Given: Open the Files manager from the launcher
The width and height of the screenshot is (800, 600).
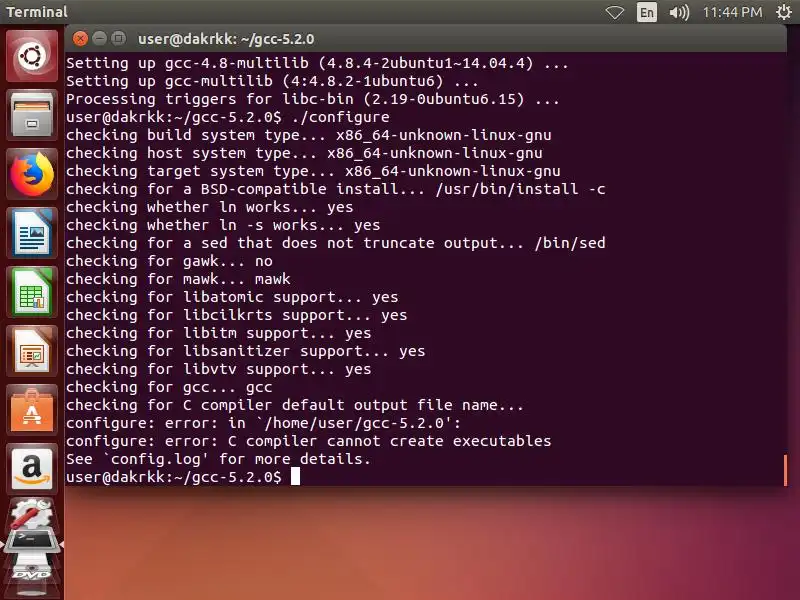Looking at the screenshot, I should tap(32, 115).
